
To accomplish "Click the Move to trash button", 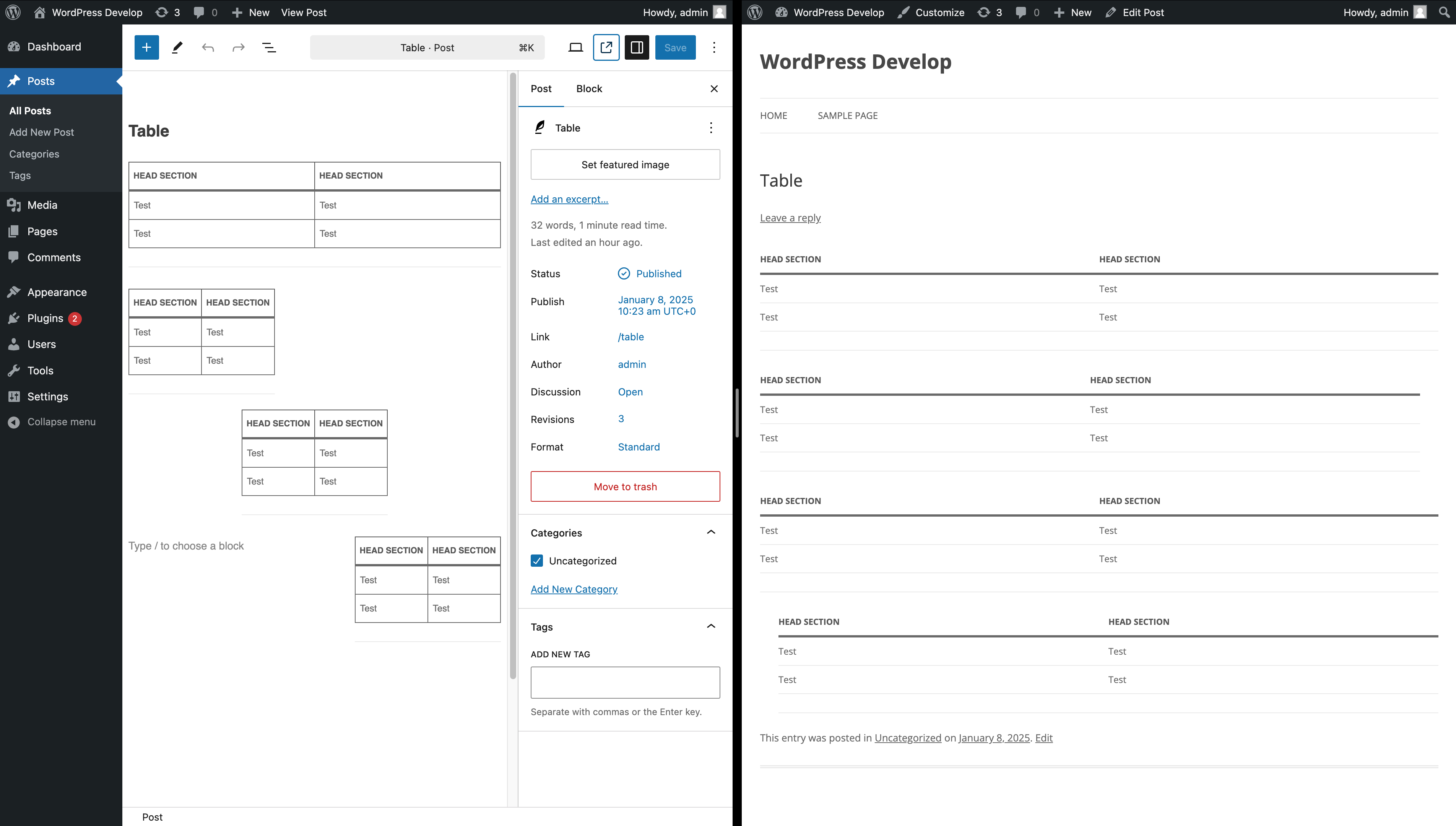I will (x=625, y=486).
